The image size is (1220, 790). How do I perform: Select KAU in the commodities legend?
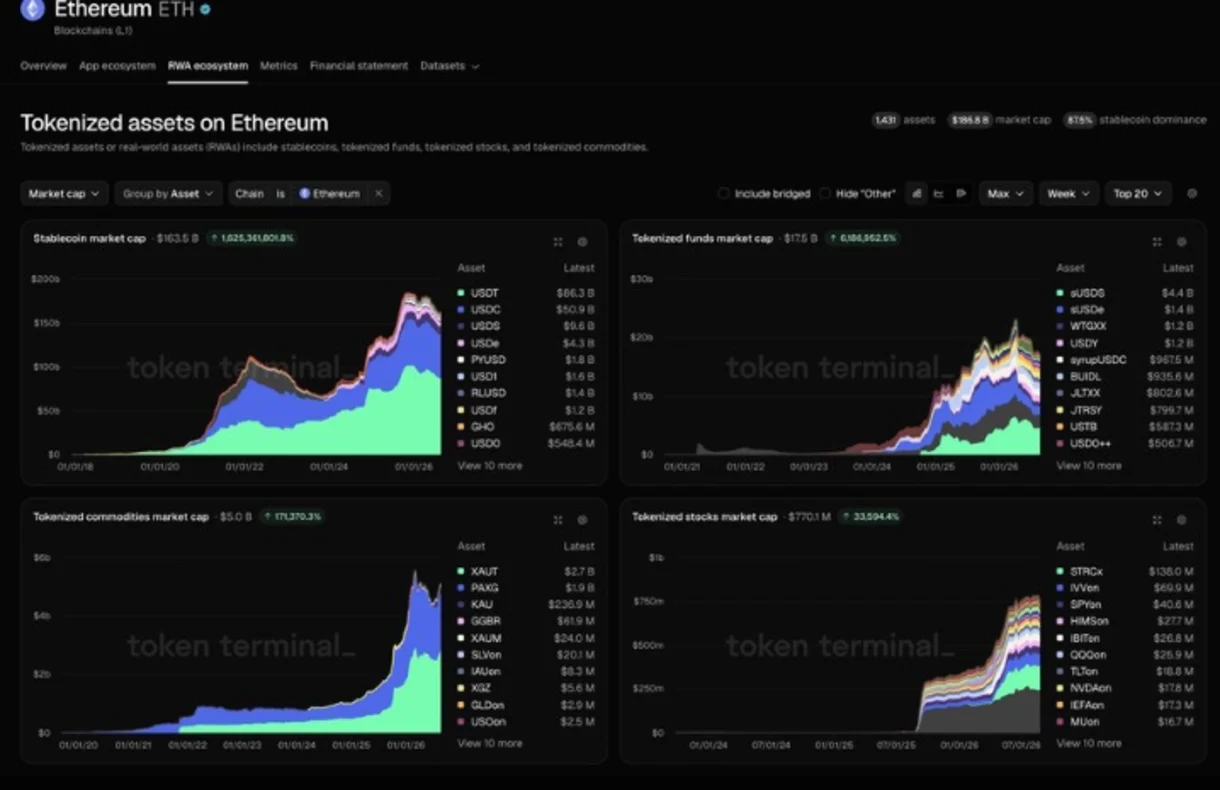481,605
